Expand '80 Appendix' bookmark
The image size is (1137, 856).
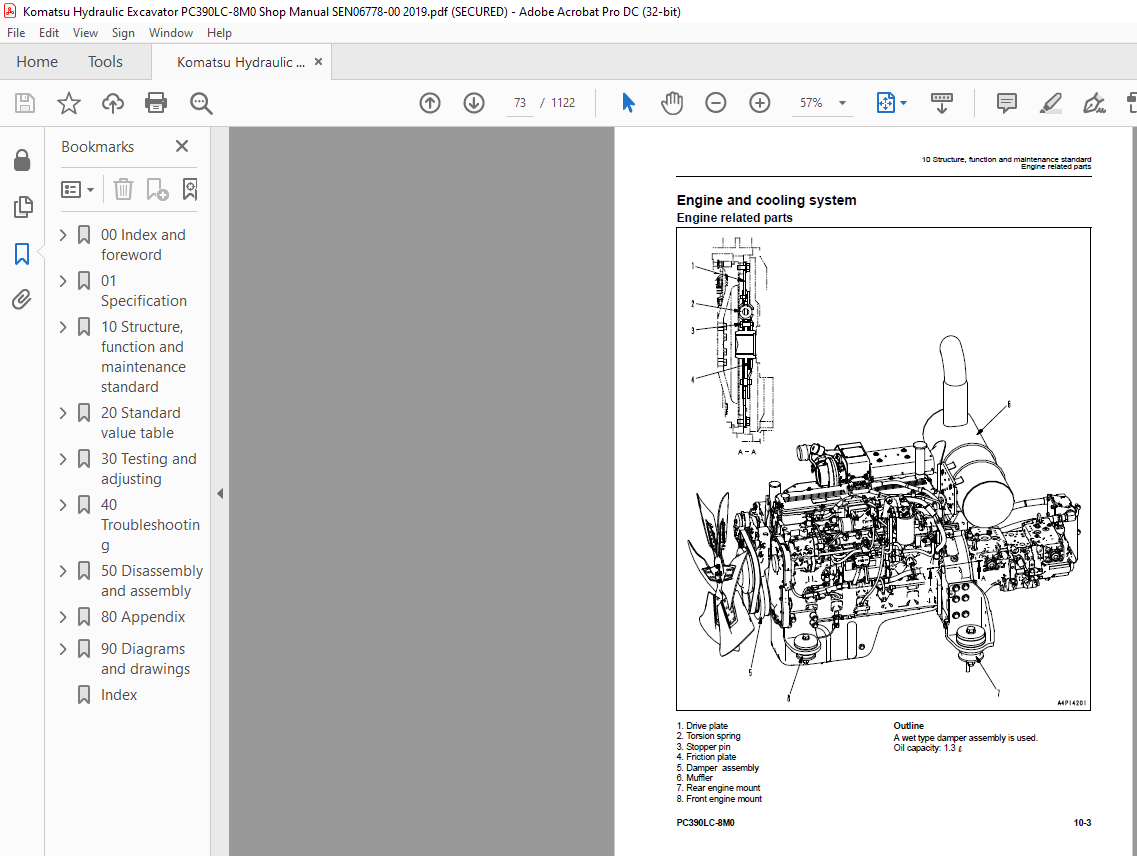click(x=63, y=617)
